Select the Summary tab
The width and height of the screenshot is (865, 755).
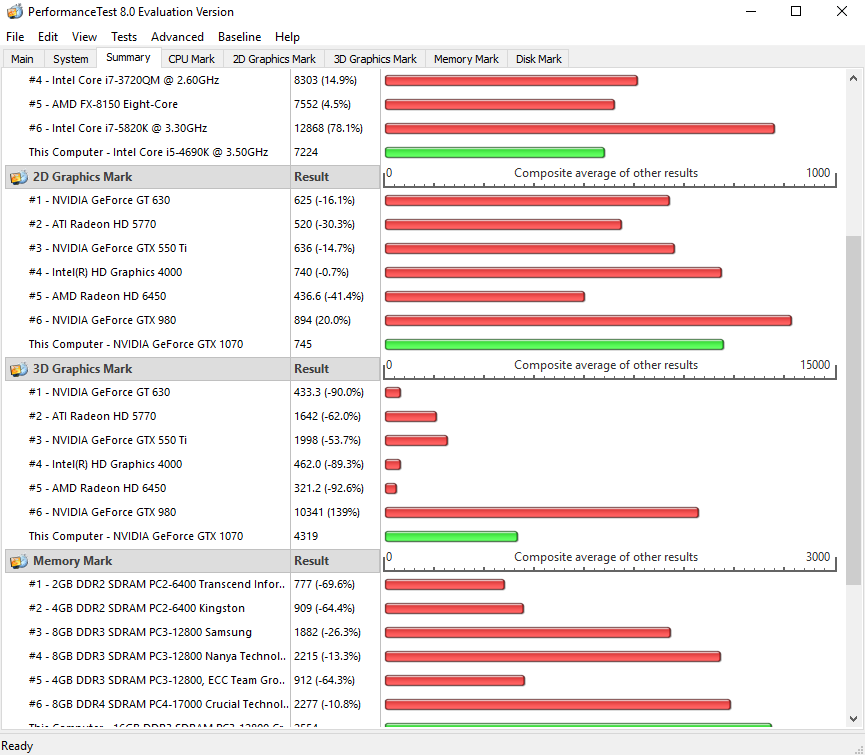(128, 57)
